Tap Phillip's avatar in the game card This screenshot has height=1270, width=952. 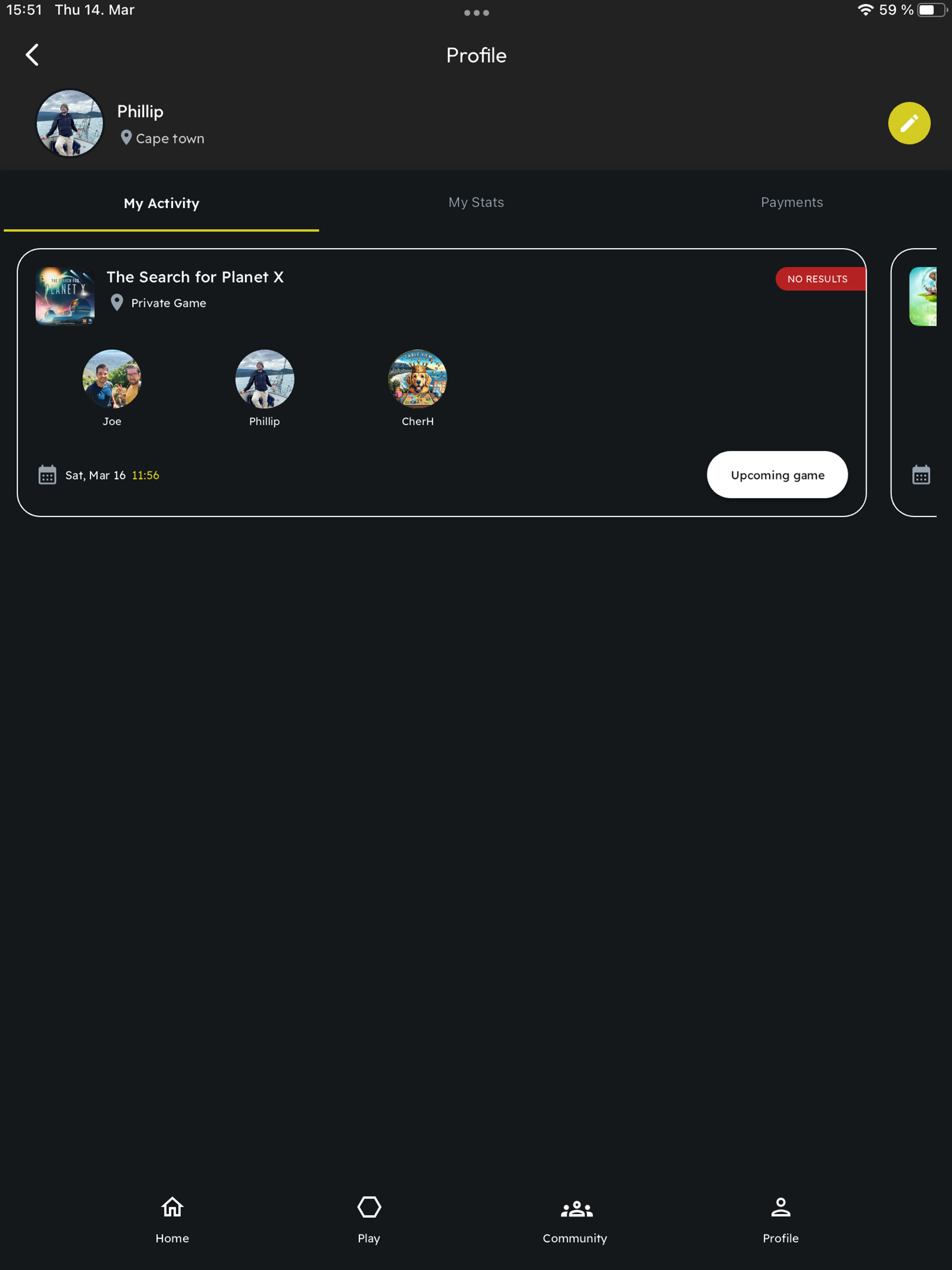(x=264, y=379)
